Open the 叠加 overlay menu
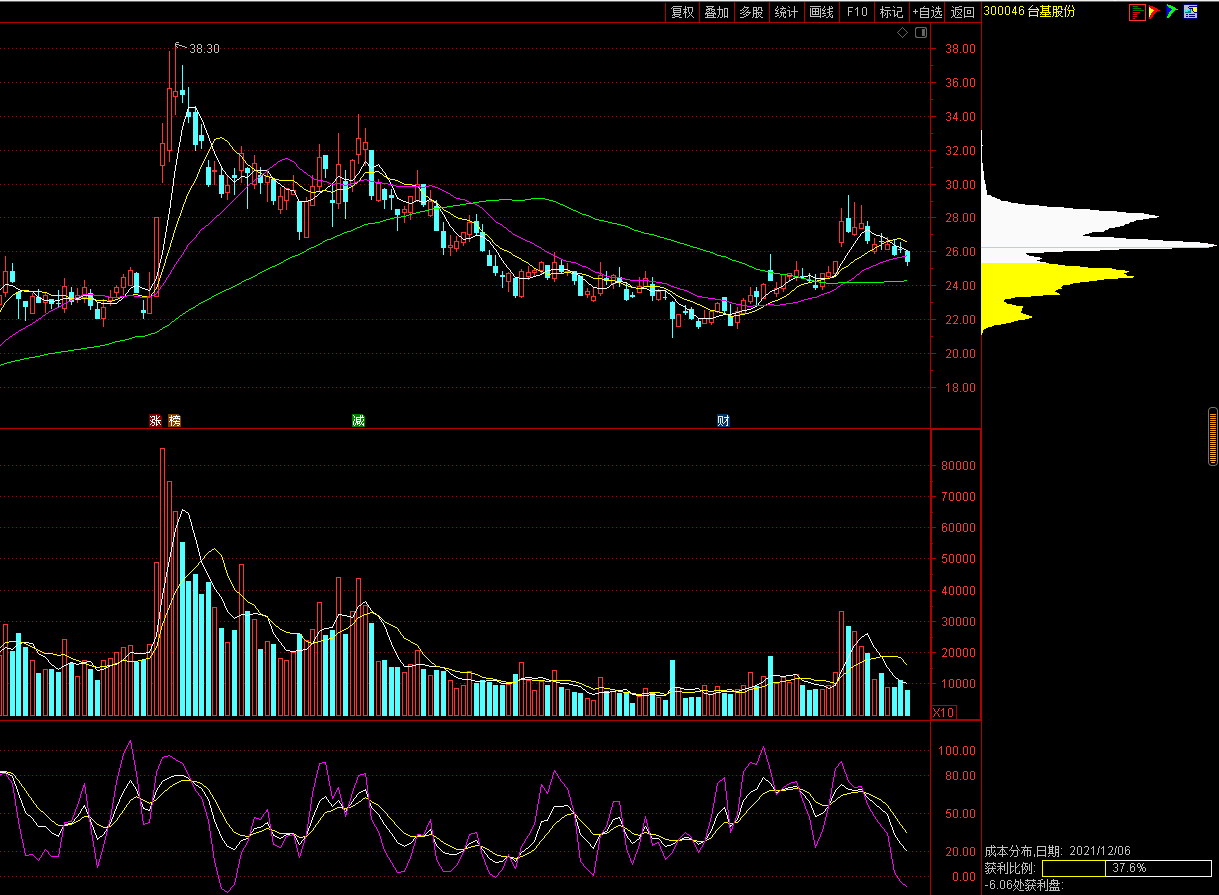1219x895 pixels. click(x=716, y=12)
